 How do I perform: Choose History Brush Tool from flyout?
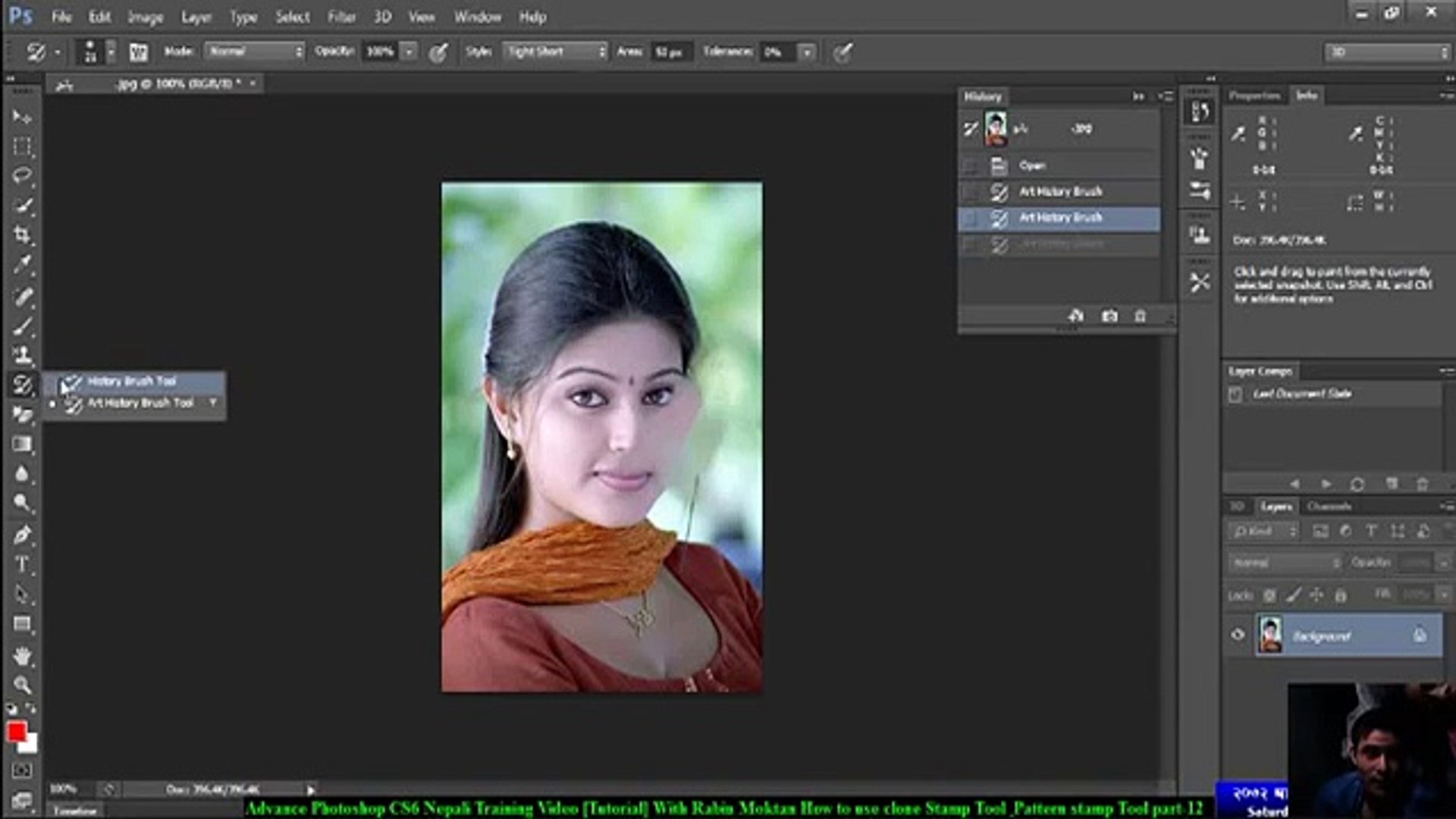point(131,381)
